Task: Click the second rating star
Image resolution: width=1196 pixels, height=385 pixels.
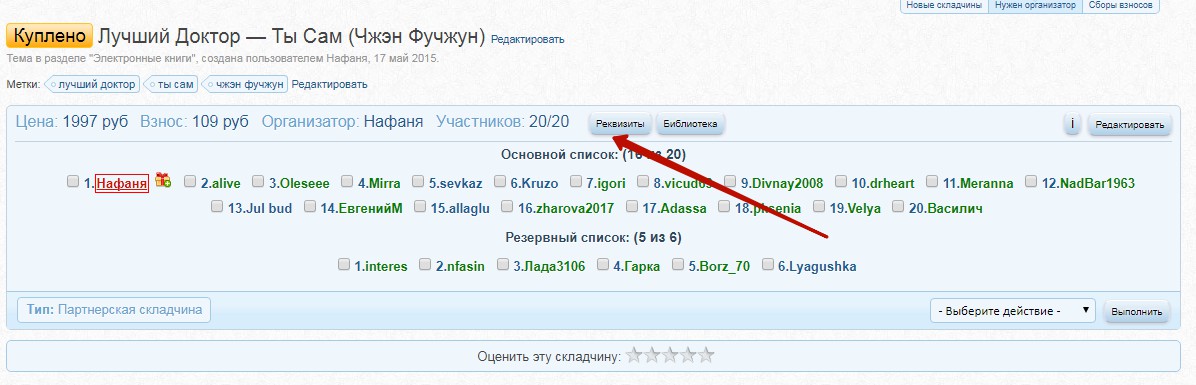Action: click(x=651, y=355)
